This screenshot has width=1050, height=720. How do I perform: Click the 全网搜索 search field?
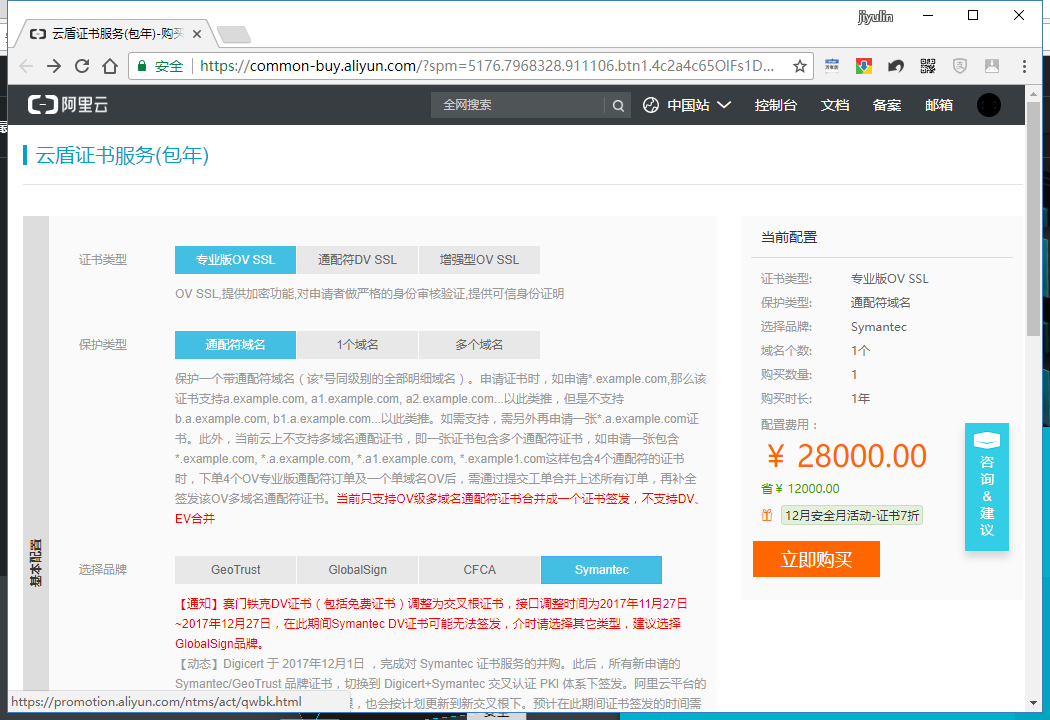[x=518, y=105]
